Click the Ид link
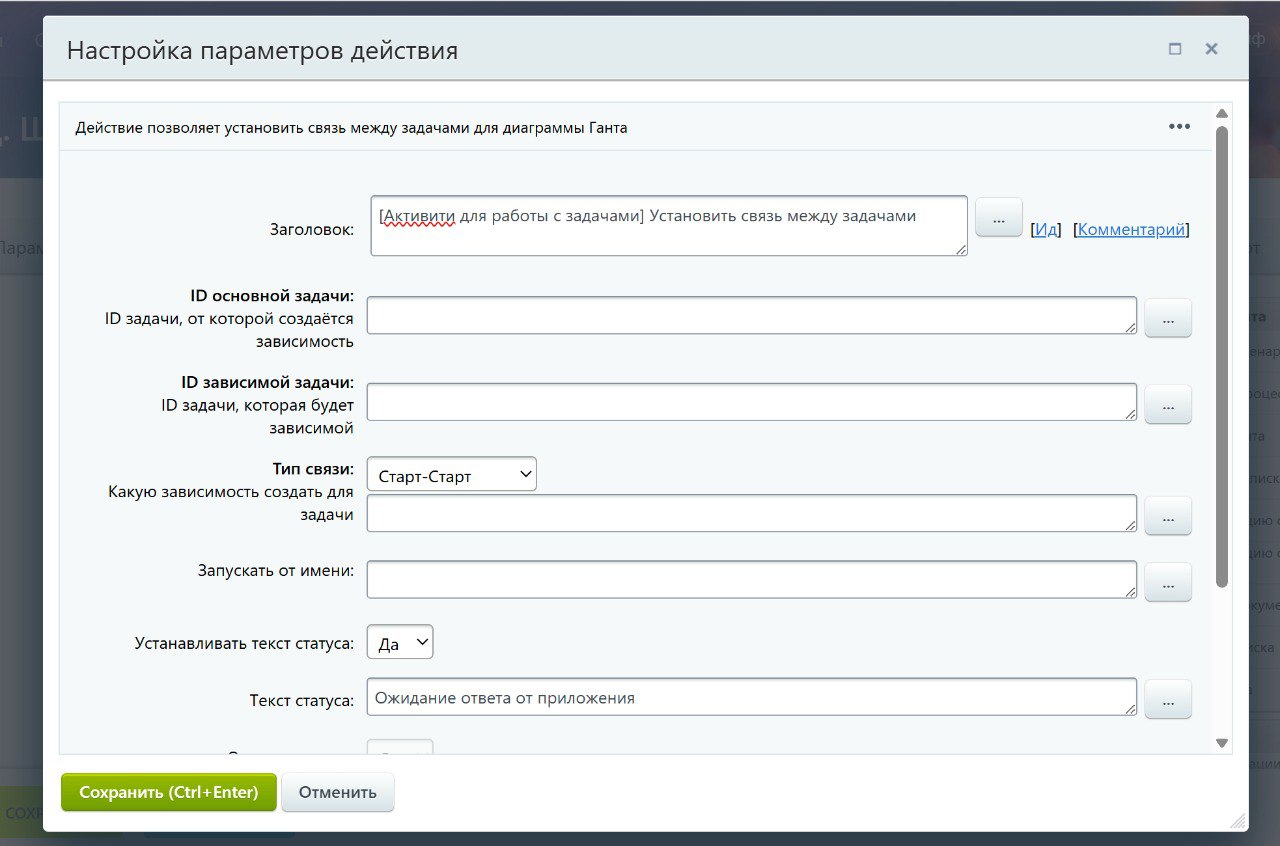 point(1046,229)
